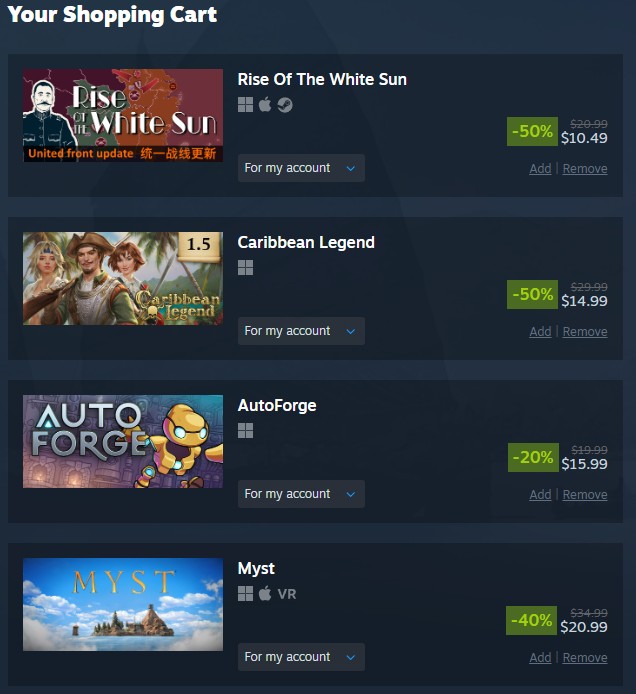Expand the Caribbean Legend account dropdown
This screenshot has height=694, width=636.
[301, 331]
